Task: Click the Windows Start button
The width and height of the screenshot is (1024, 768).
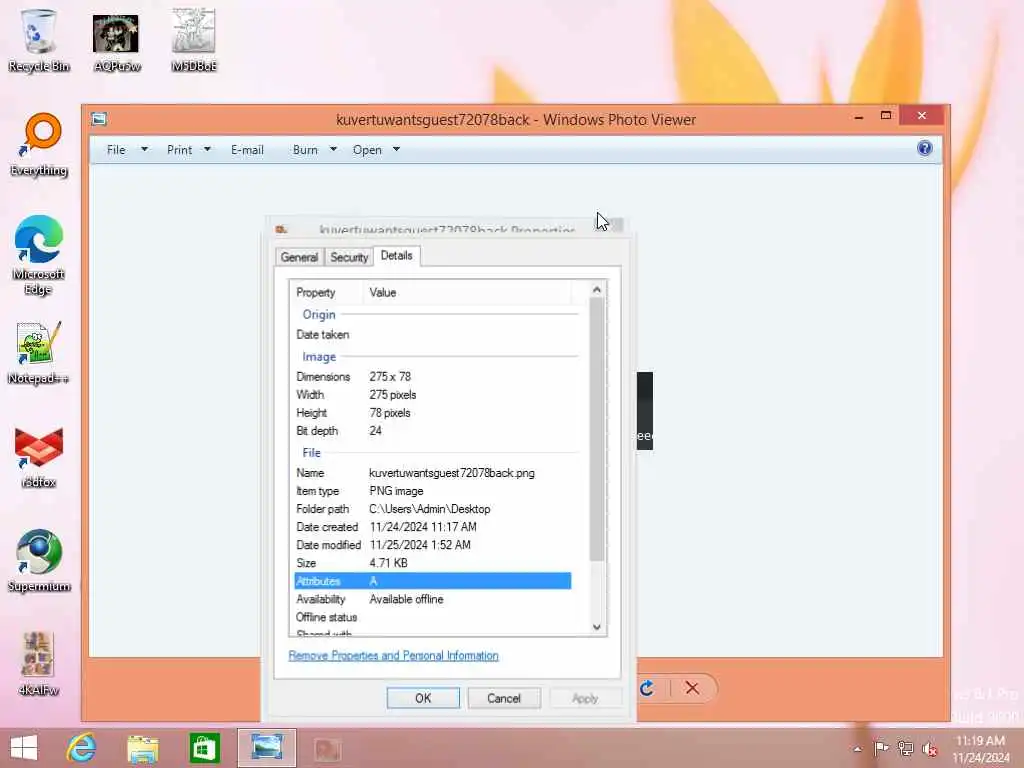Action: [24, 748]
